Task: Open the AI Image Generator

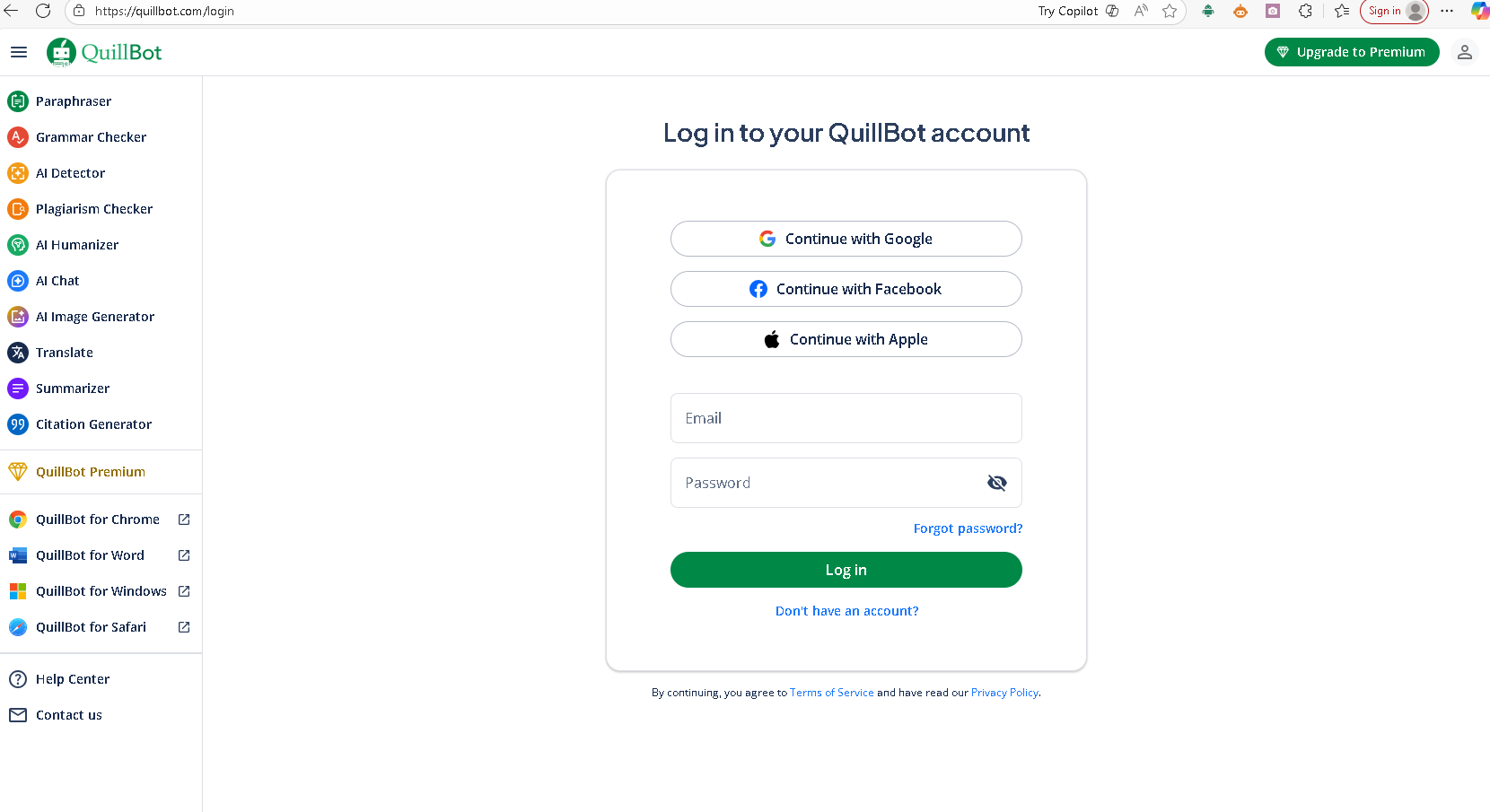Action: (95, 317)
